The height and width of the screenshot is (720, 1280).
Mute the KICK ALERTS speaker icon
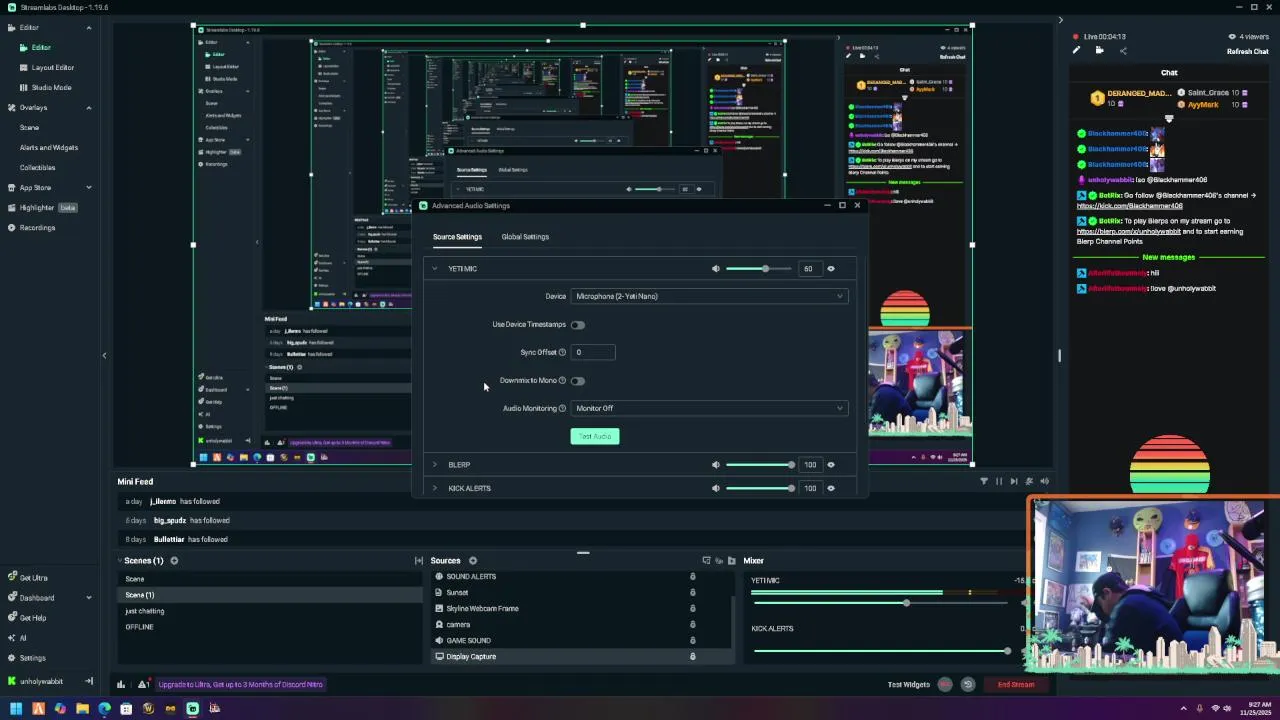[715, 488]
